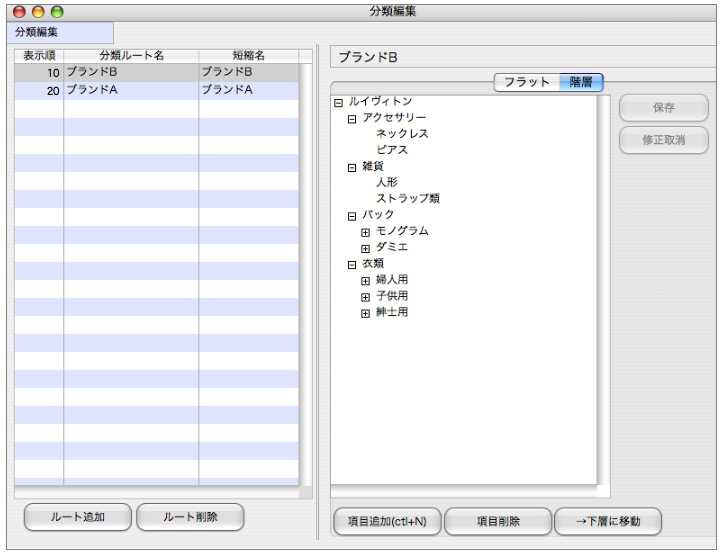Image resolution: width=725 pixels, height=554 pixels.
Task: Click the 項目削除 button
Action: pyautogui.click(x=498, y=522)
